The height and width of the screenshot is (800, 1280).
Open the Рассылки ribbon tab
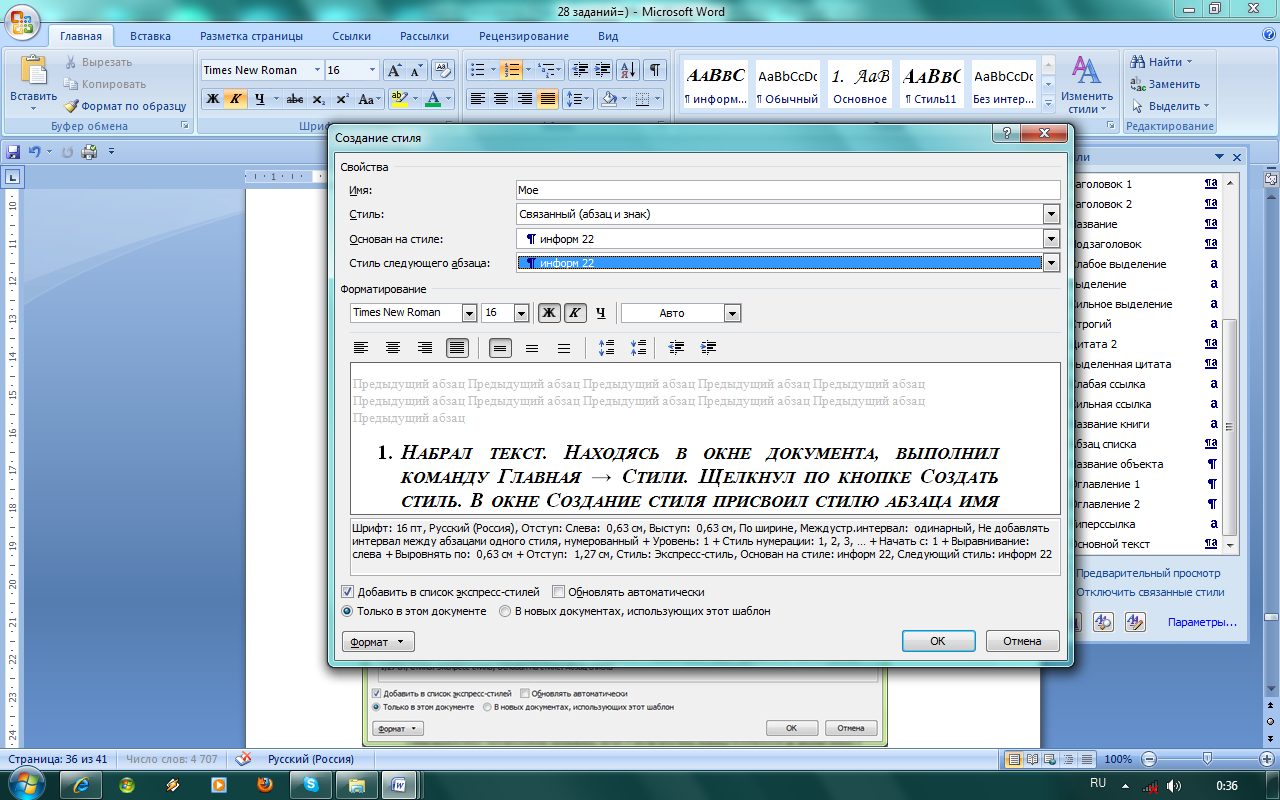click(x=424, y=36)
